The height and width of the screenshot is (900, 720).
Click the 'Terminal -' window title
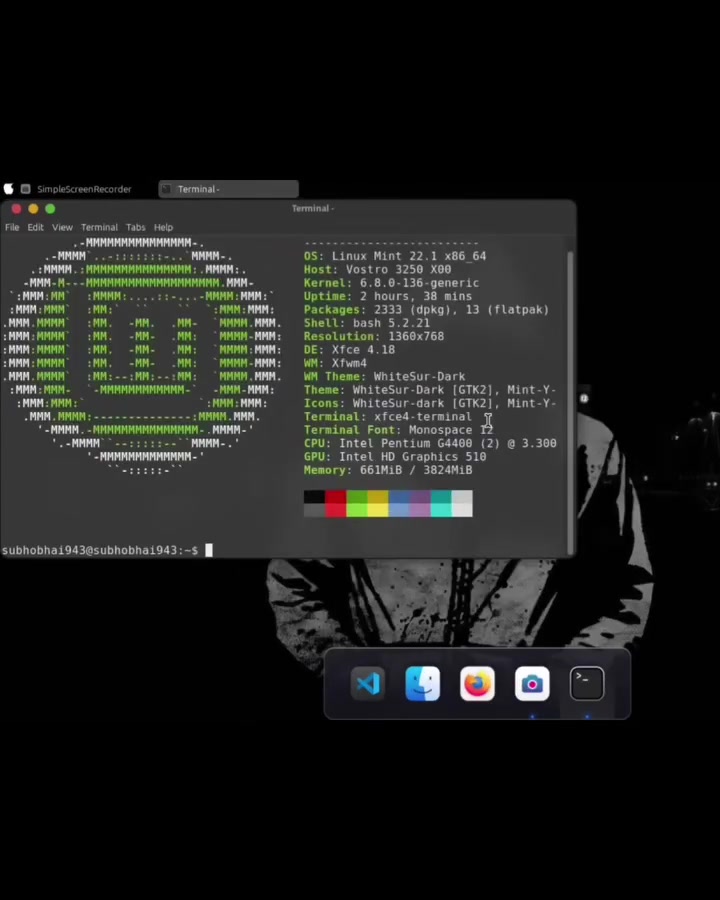[x=313, y=208]
